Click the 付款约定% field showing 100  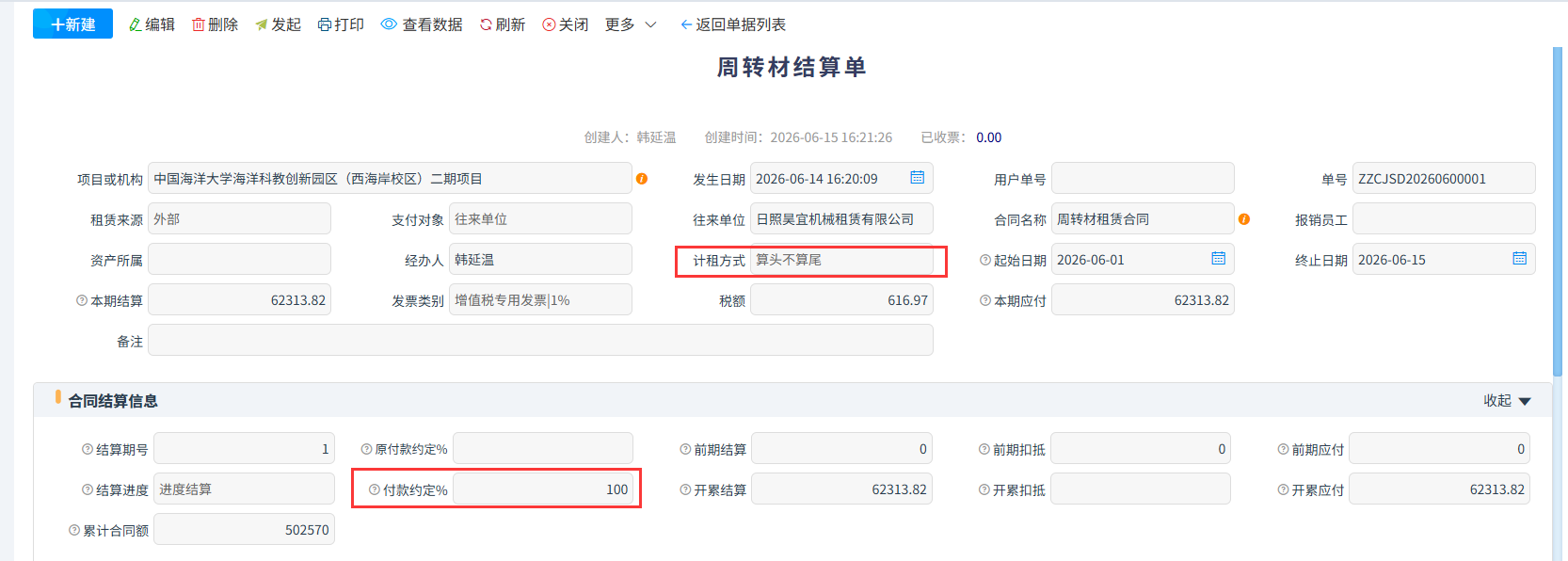pos(543,489)
